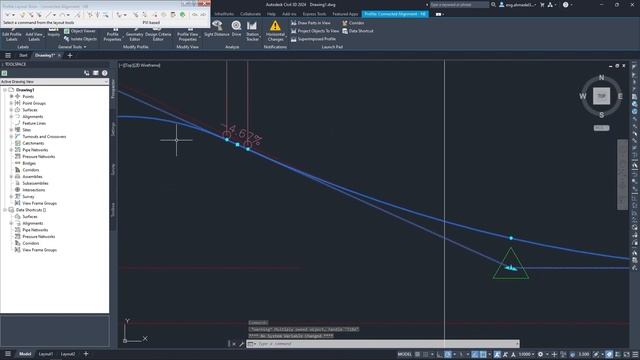Switch to Collaborate ribbon tab
The height and width of the screenshot is (360, 640).
pyautogui.click(x=250, y=14)
